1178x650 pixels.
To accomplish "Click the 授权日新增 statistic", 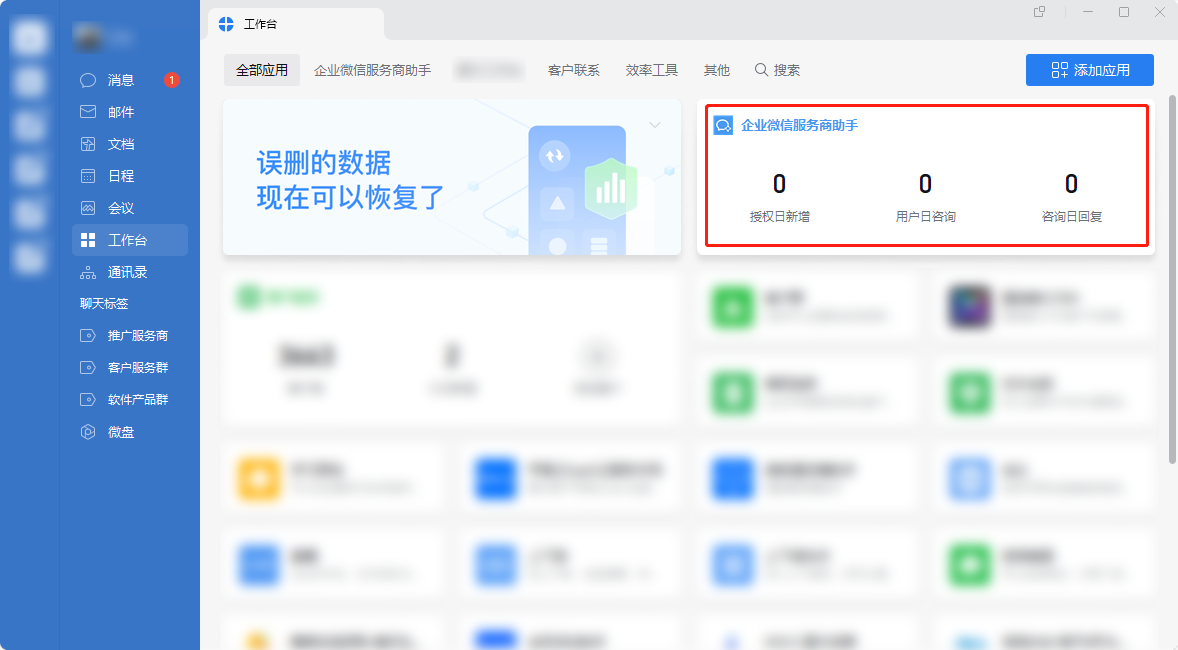I will pyautogui.click(x=780, y=198).
